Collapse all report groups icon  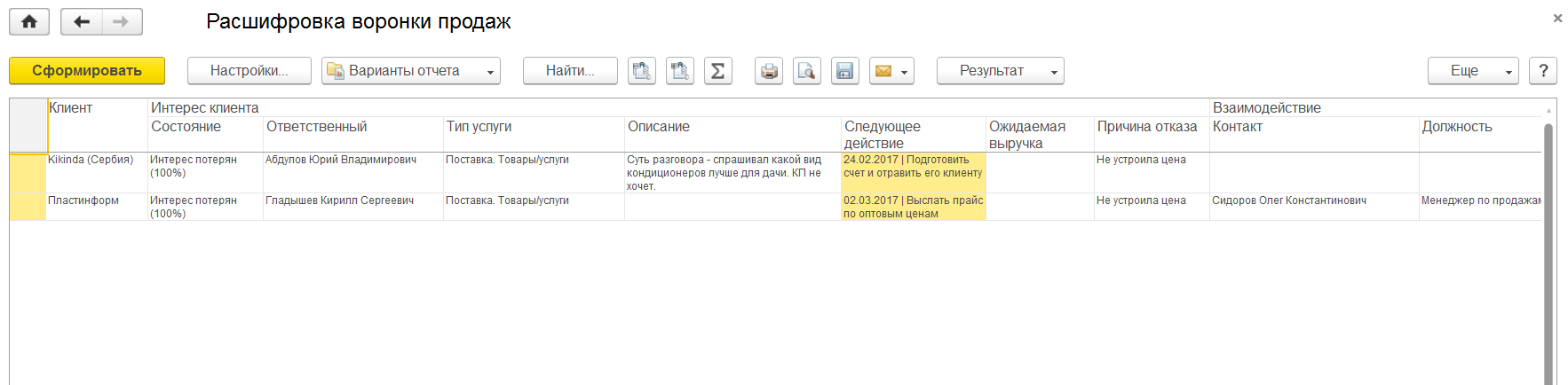(642, 71)
